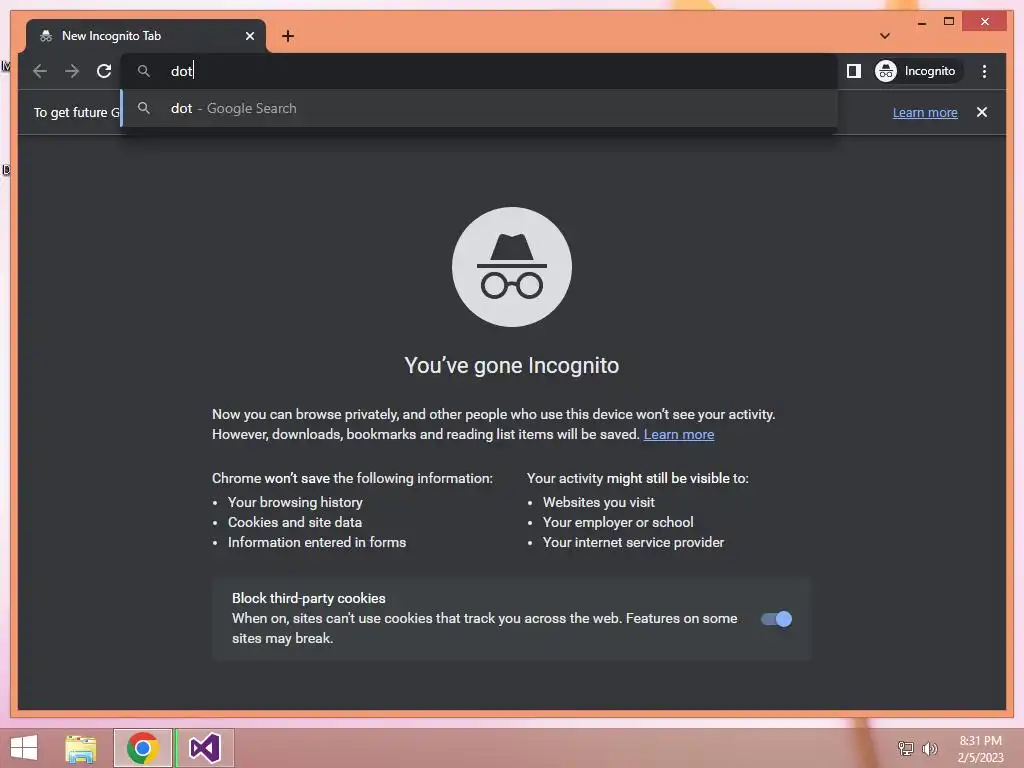Click the incognito icon on the tab
The width and height of the screenshot is (1024, 768).
(46, 36)
